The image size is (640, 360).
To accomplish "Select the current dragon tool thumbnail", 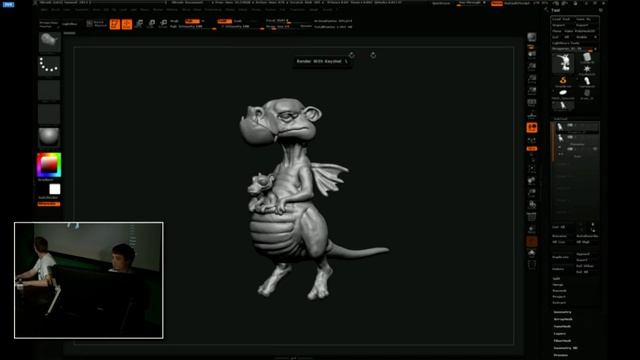I will coord(563,63).
